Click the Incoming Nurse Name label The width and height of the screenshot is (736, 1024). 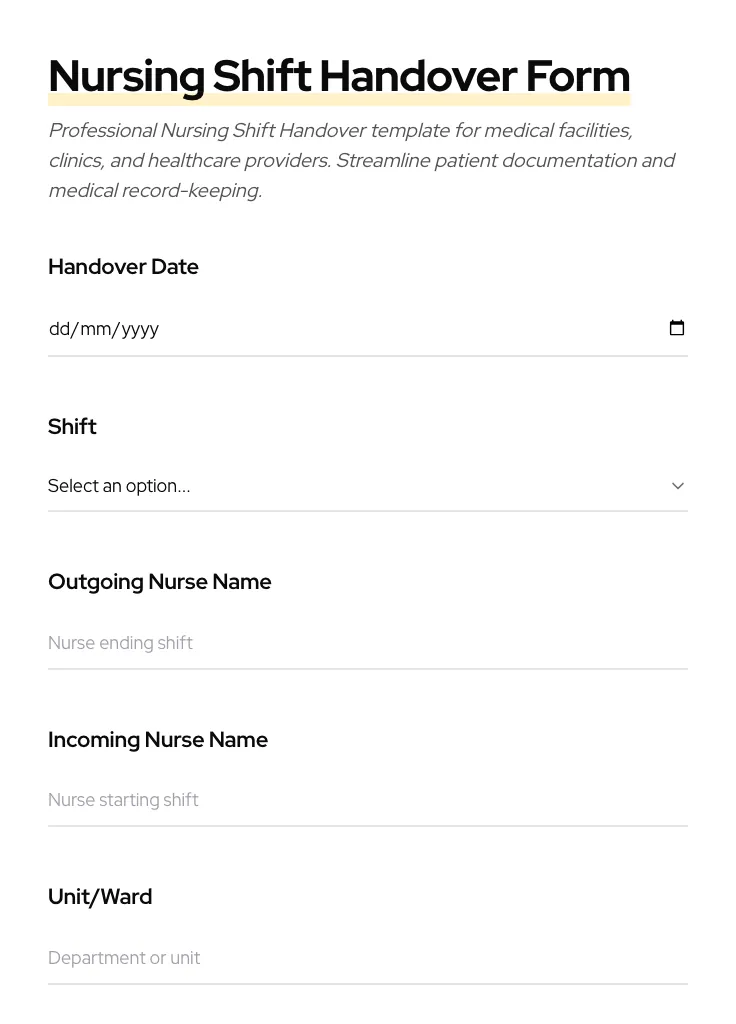tap(158, 739)
